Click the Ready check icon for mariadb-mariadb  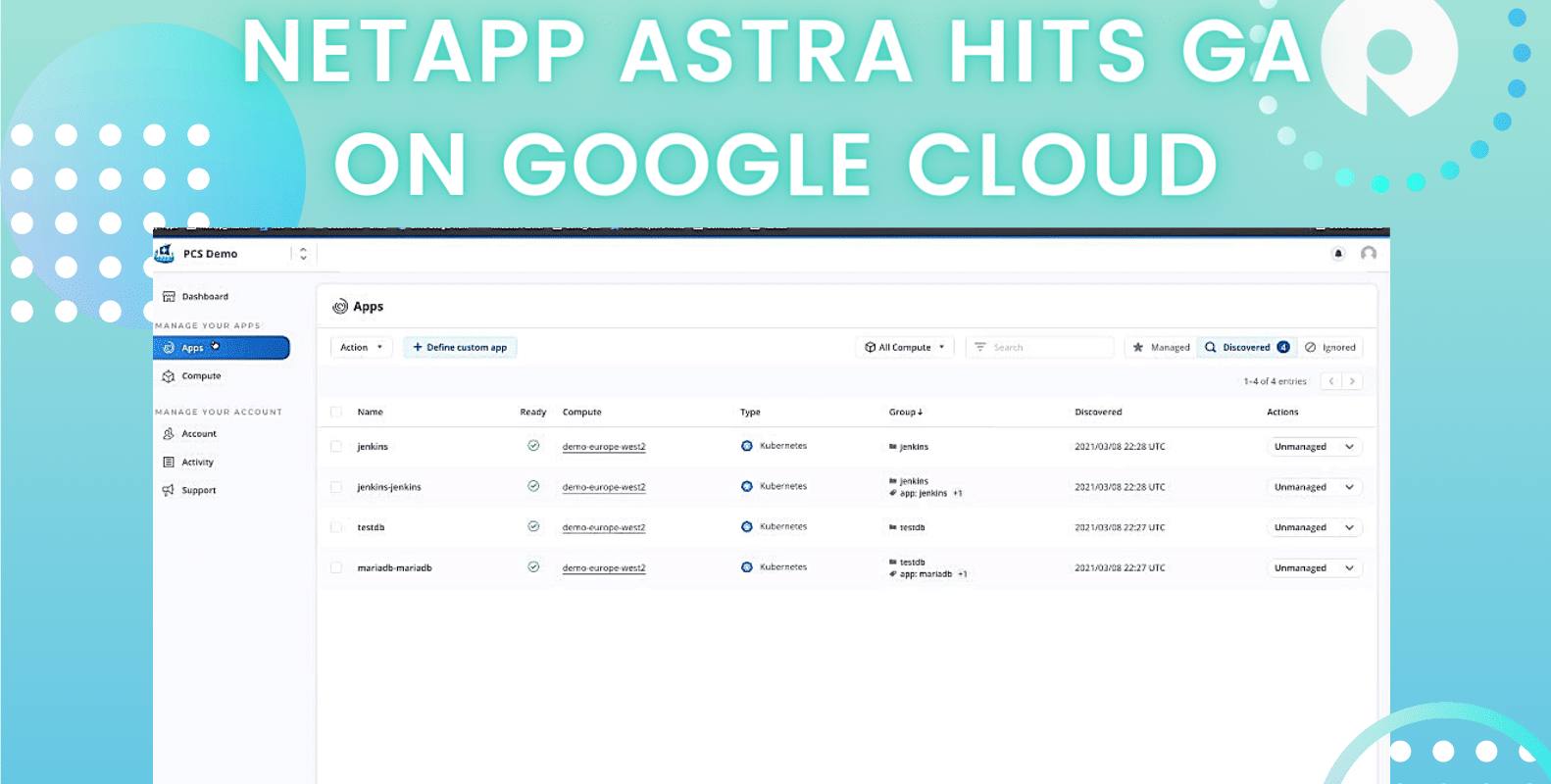[x=533, y=566]
